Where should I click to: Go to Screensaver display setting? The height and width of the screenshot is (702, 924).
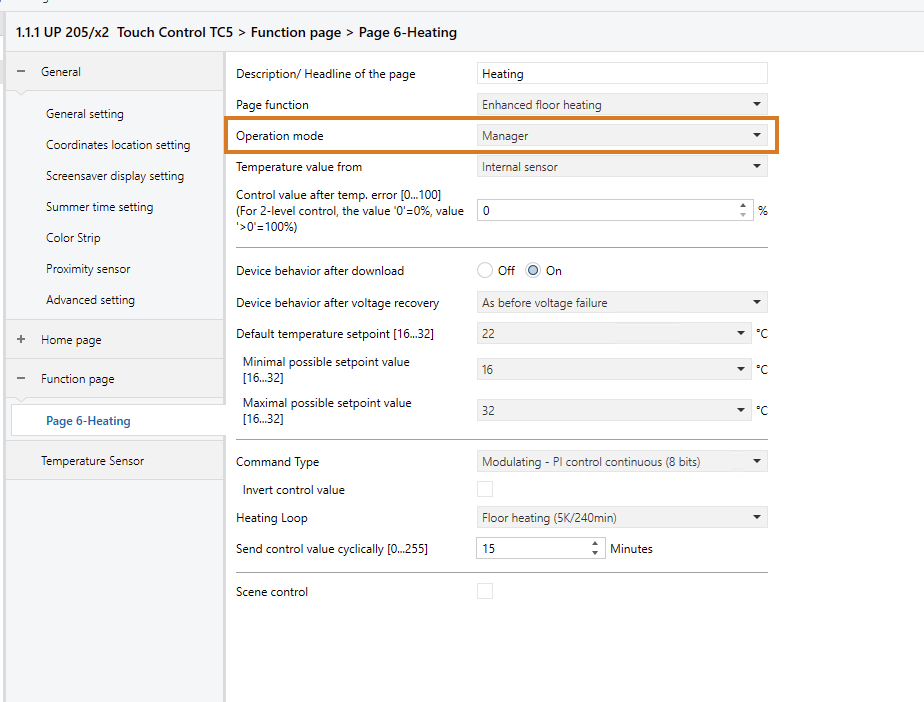pos(115,176)
